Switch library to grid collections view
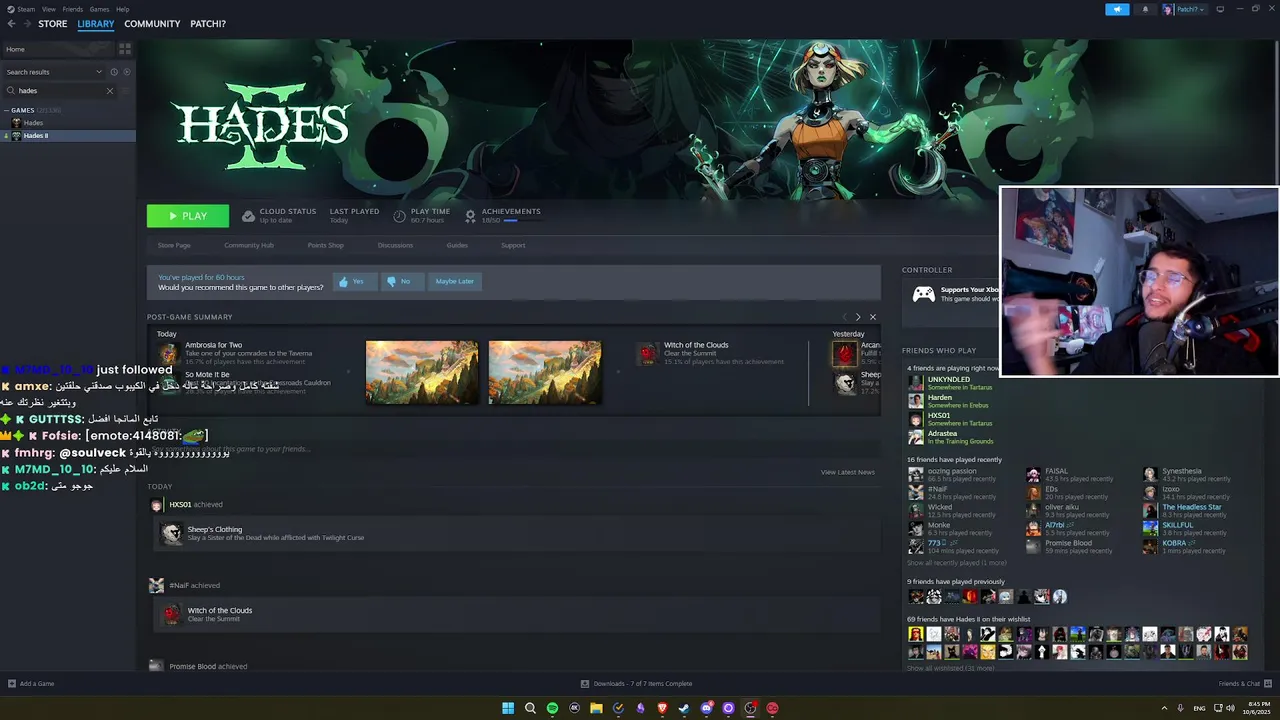Image resolution: width=1280 pixels, height=720 pixels. pyautogui.click(x=125, y=48)
